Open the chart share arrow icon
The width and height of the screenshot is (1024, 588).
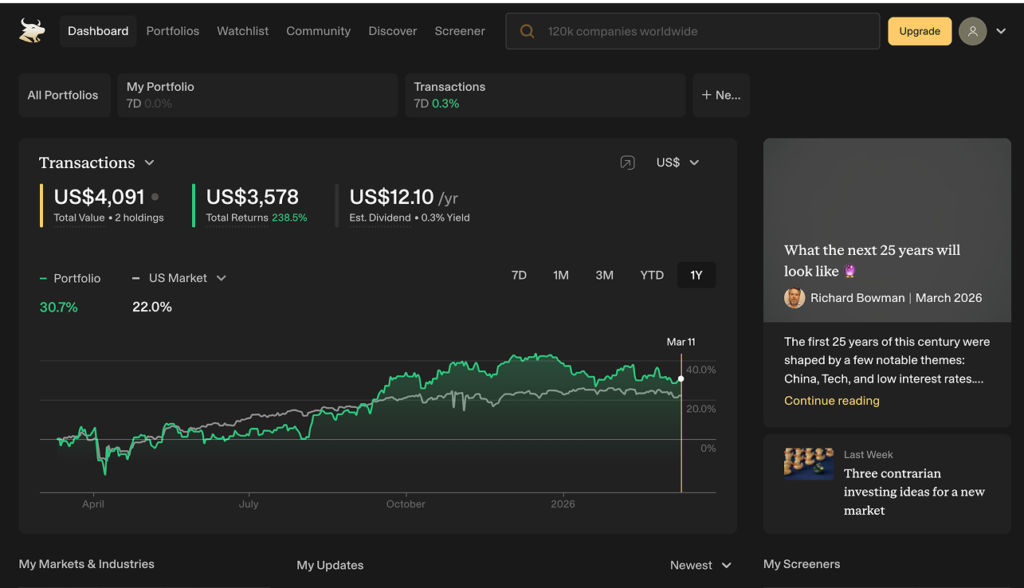[628, 162]
